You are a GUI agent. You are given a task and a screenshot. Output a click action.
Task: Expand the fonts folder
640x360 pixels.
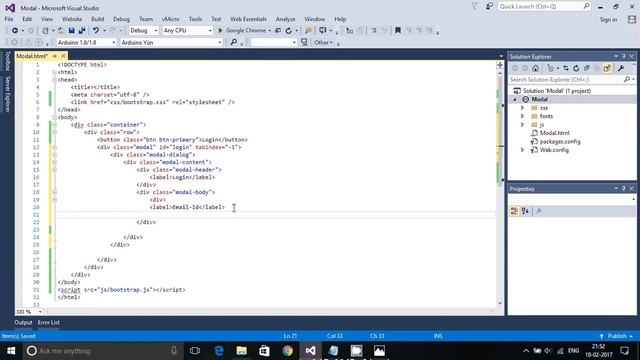tap(522, 116)
